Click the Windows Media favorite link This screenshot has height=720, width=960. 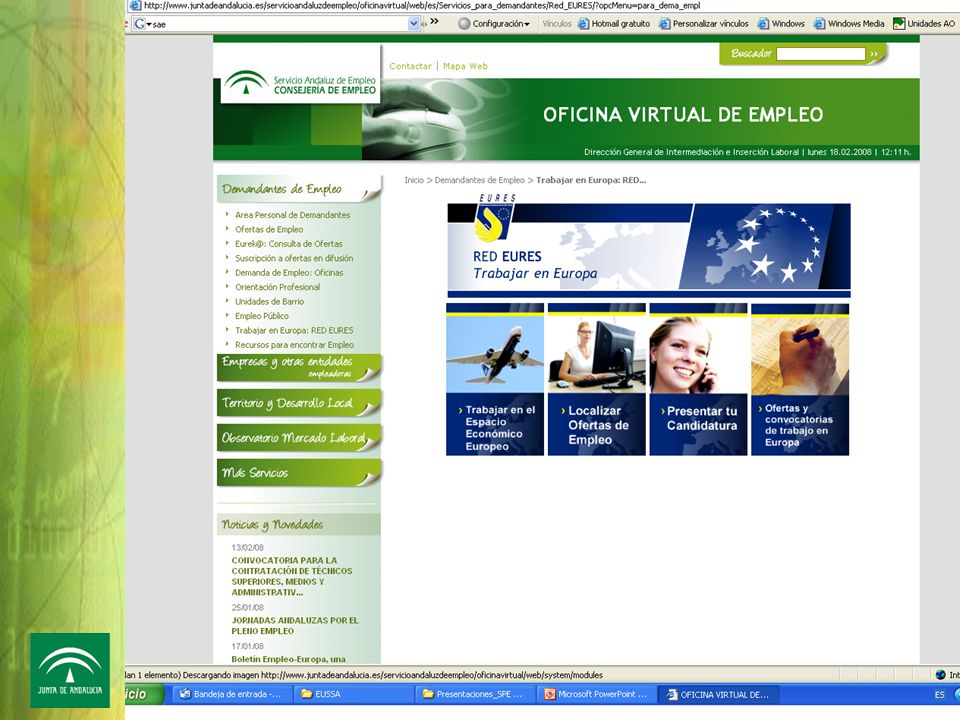(x=849, y=24)
